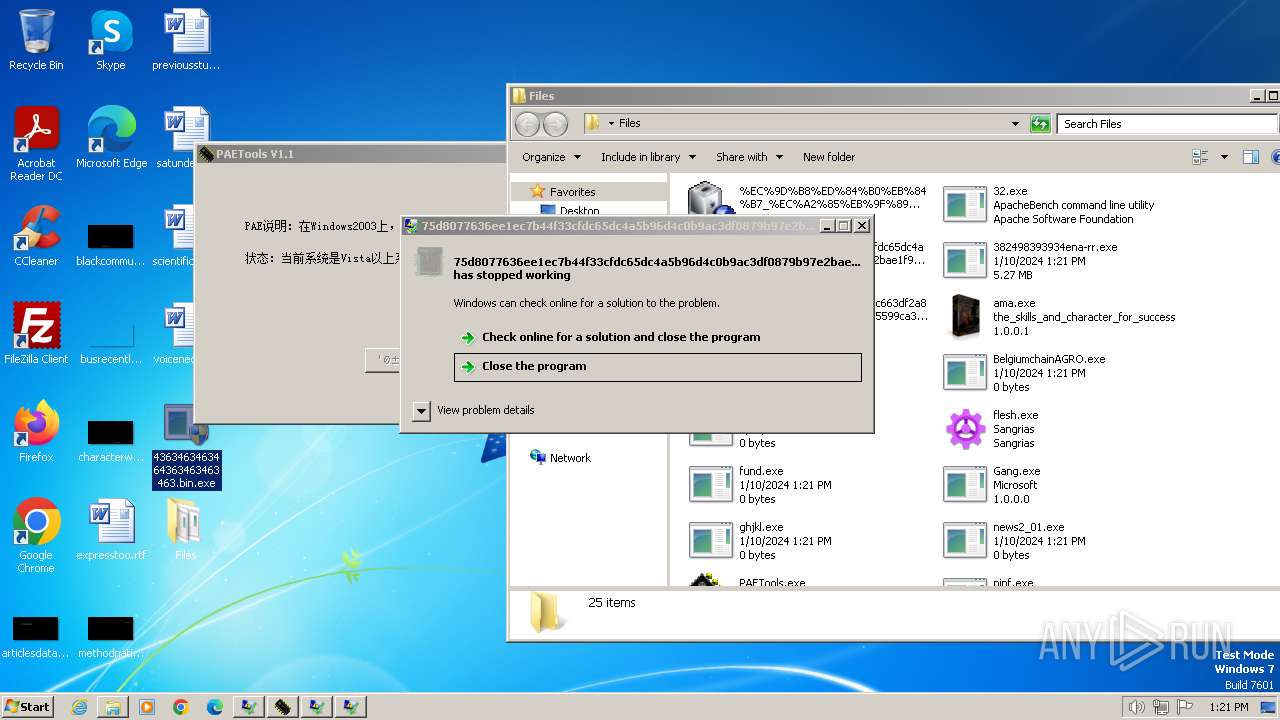The image size is (1280, 720).
Task: Open Internet Explorer from taskbar
Action: pos(79,707)
